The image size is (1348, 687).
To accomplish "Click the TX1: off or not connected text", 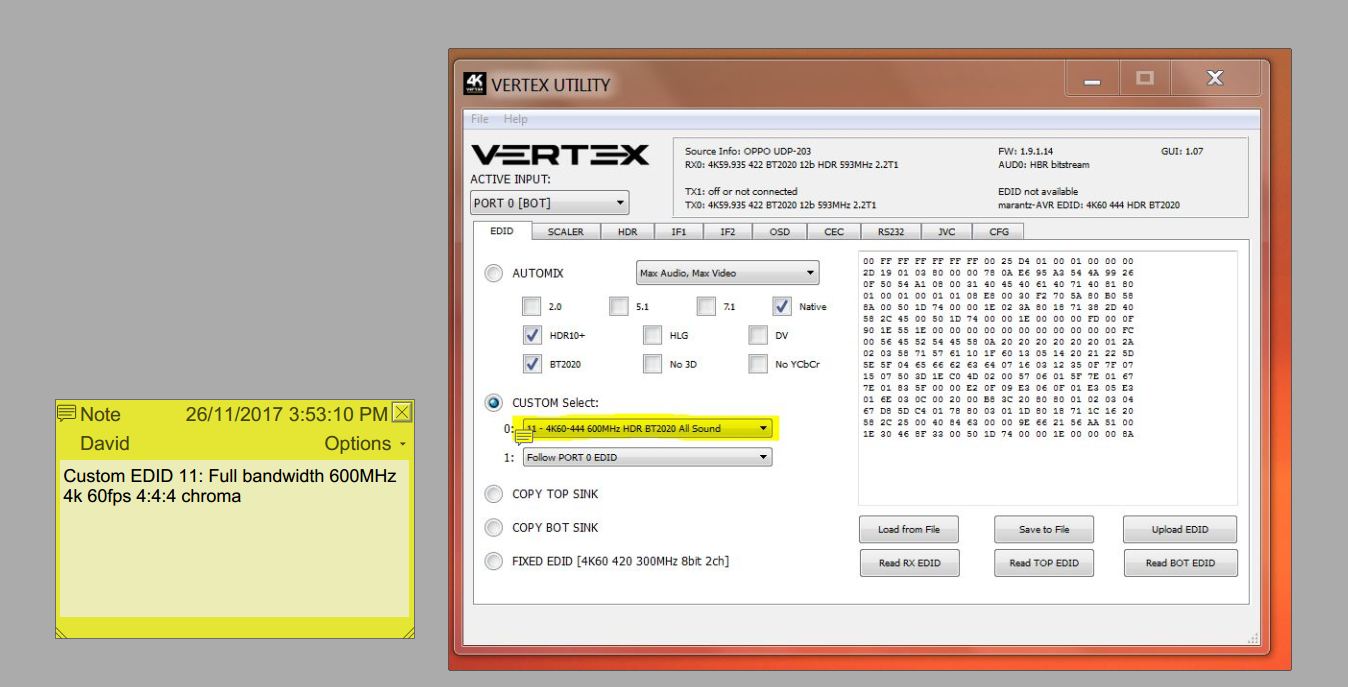I will click(x=741, y=191).
